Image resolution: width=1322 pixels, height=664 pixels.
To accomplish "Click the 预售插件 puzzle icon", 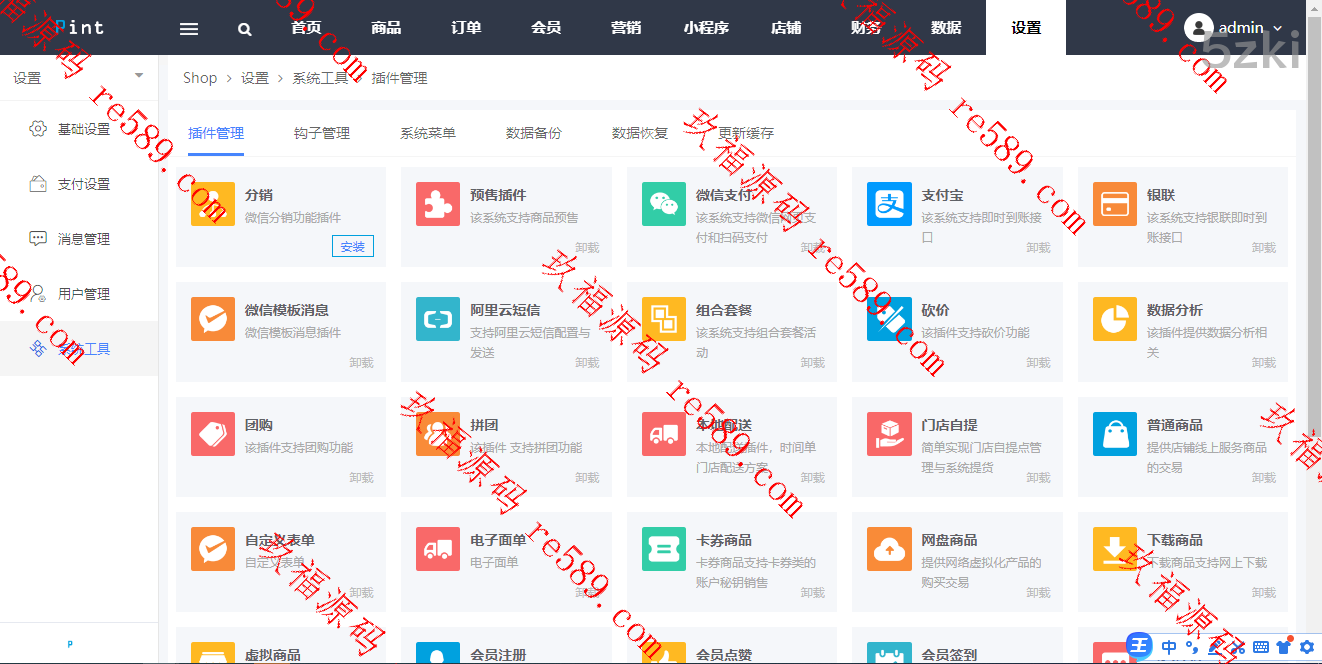I will click(438, 204).
